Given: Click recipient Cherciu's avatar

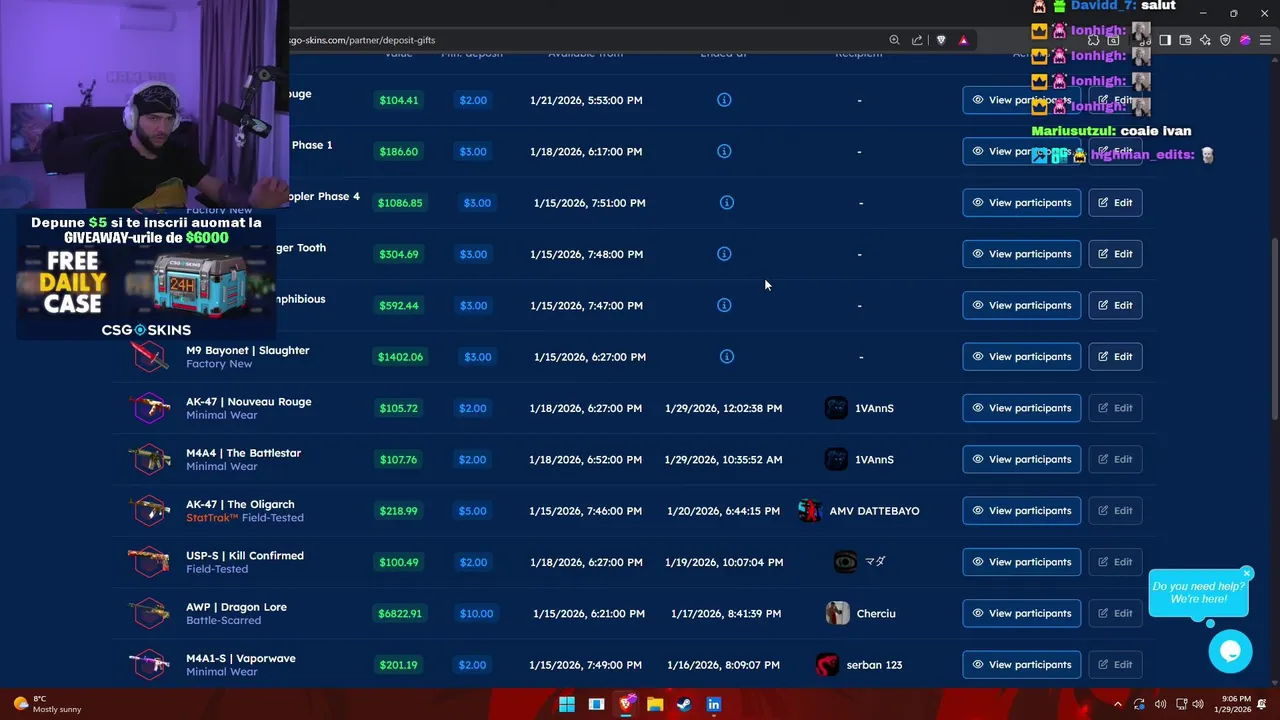Looking at the screenshot, I should (x=837, y=613).
